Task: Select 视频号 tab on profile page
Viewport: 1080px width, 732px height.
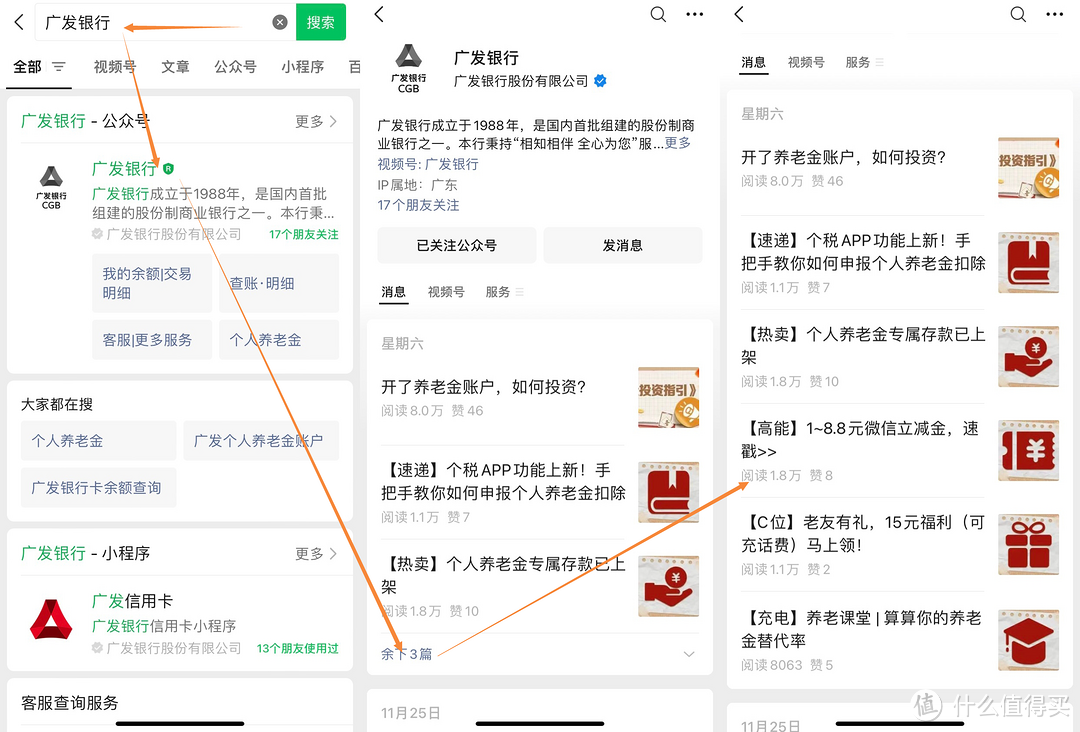Action: pos(446,292)
